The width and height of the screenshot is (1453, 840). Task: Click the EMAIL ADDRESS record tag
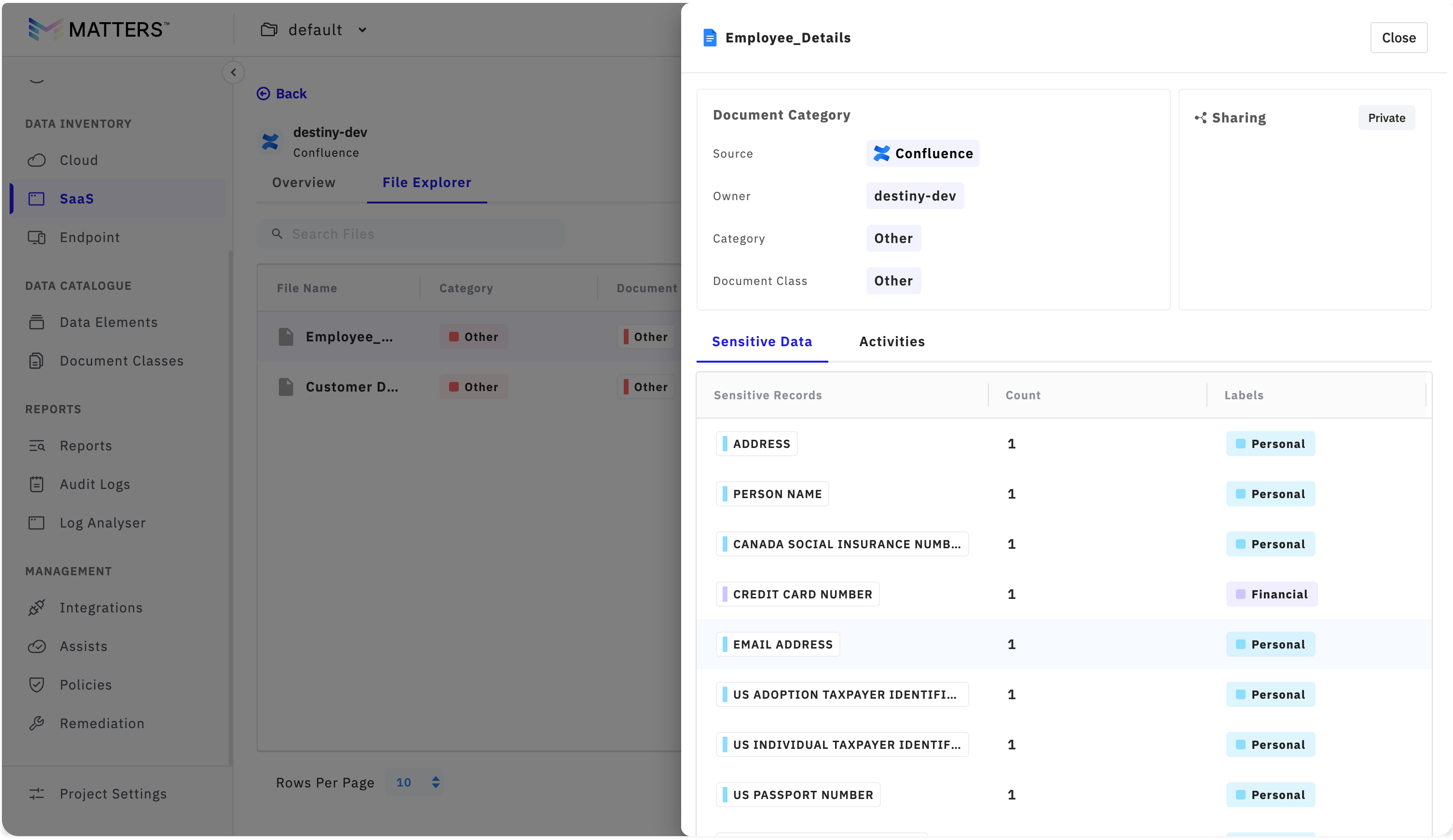(778, 644)
